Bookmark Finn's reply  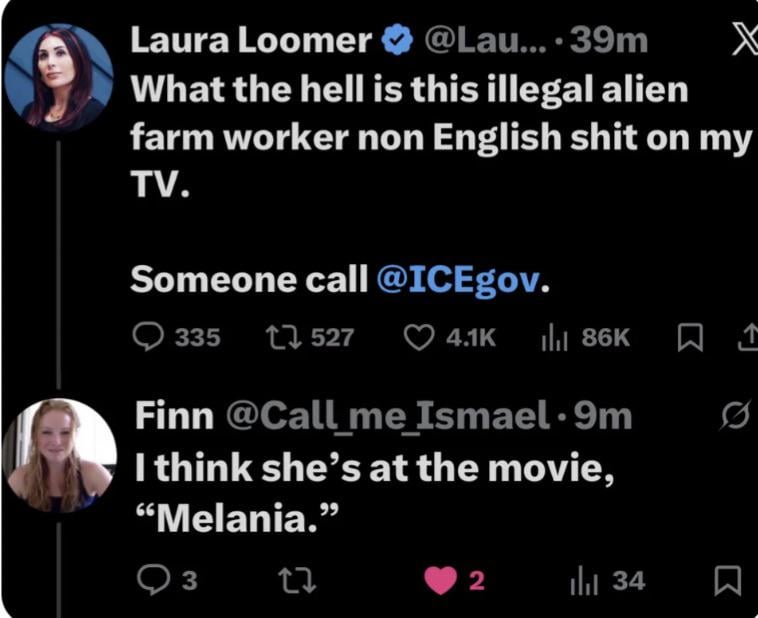728,580
